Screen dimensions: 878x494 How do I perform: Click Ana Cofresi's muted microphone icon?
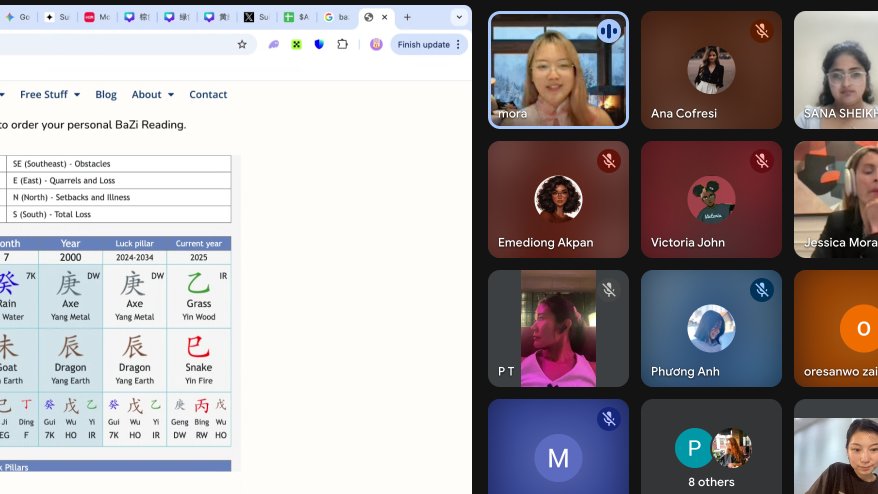762,31
